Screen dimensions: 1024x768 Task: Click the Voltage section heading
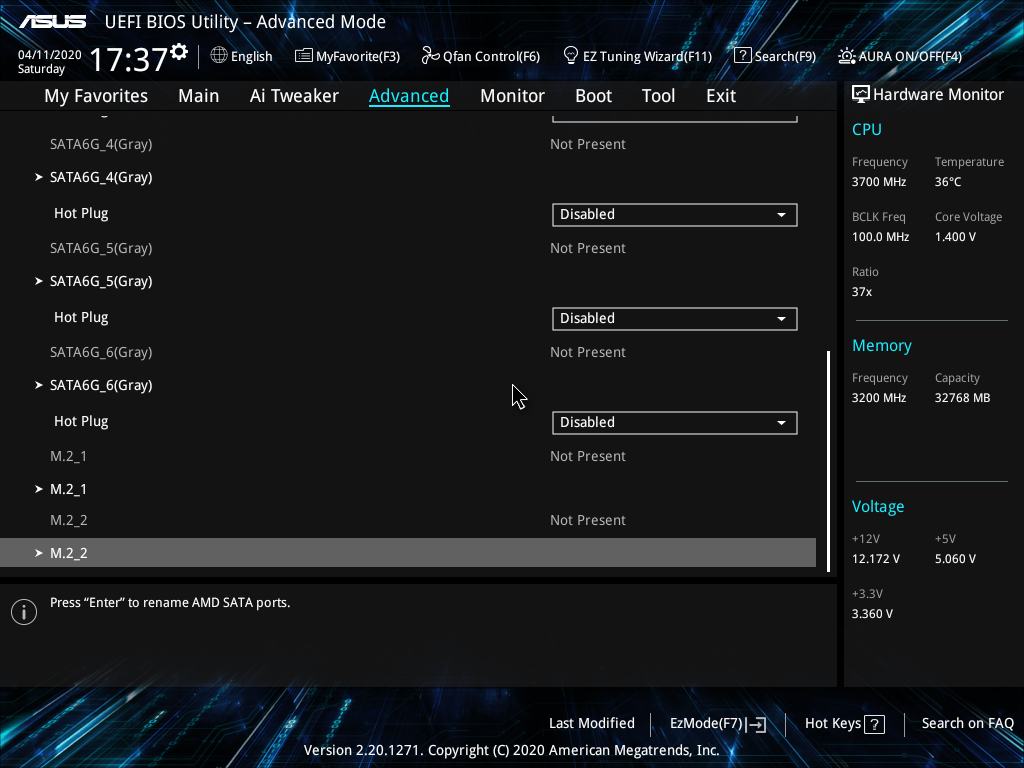(x=878, y=507)
